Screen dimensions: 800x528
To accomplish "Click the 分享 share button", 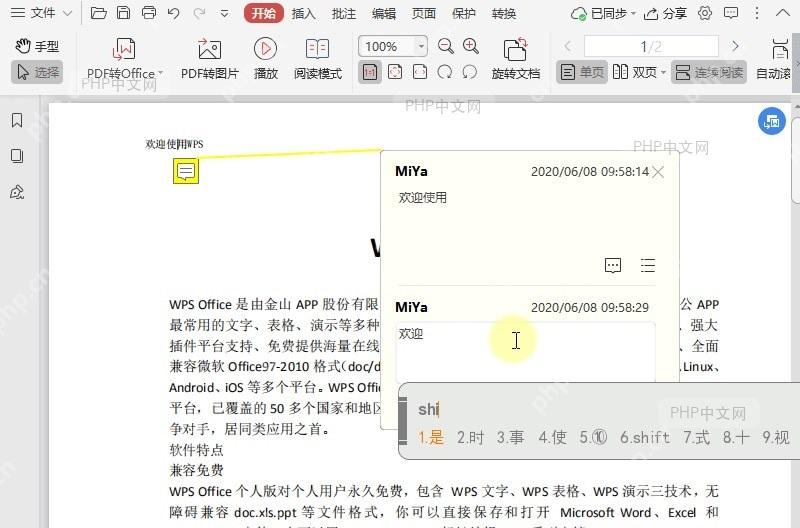I will pos(665,14).
